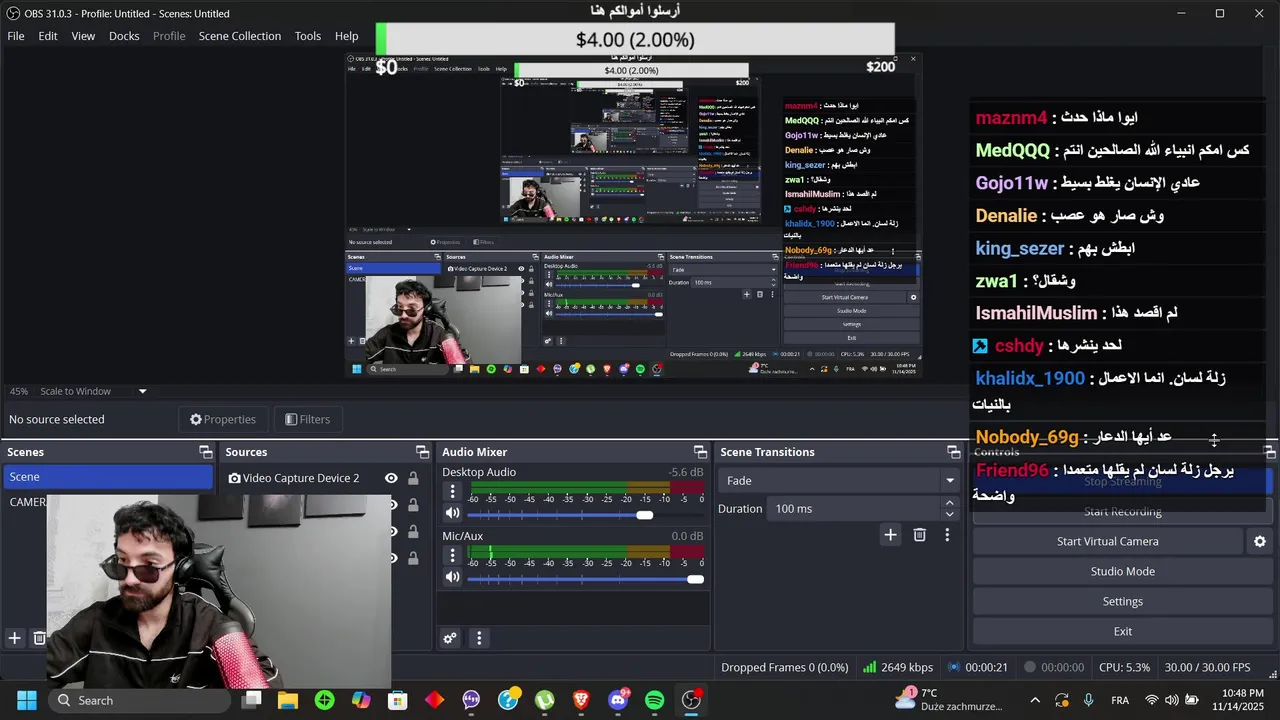1280x720 pixels.
Task: Mute the Mic/Aux channel
Action: tap(452, 577)
